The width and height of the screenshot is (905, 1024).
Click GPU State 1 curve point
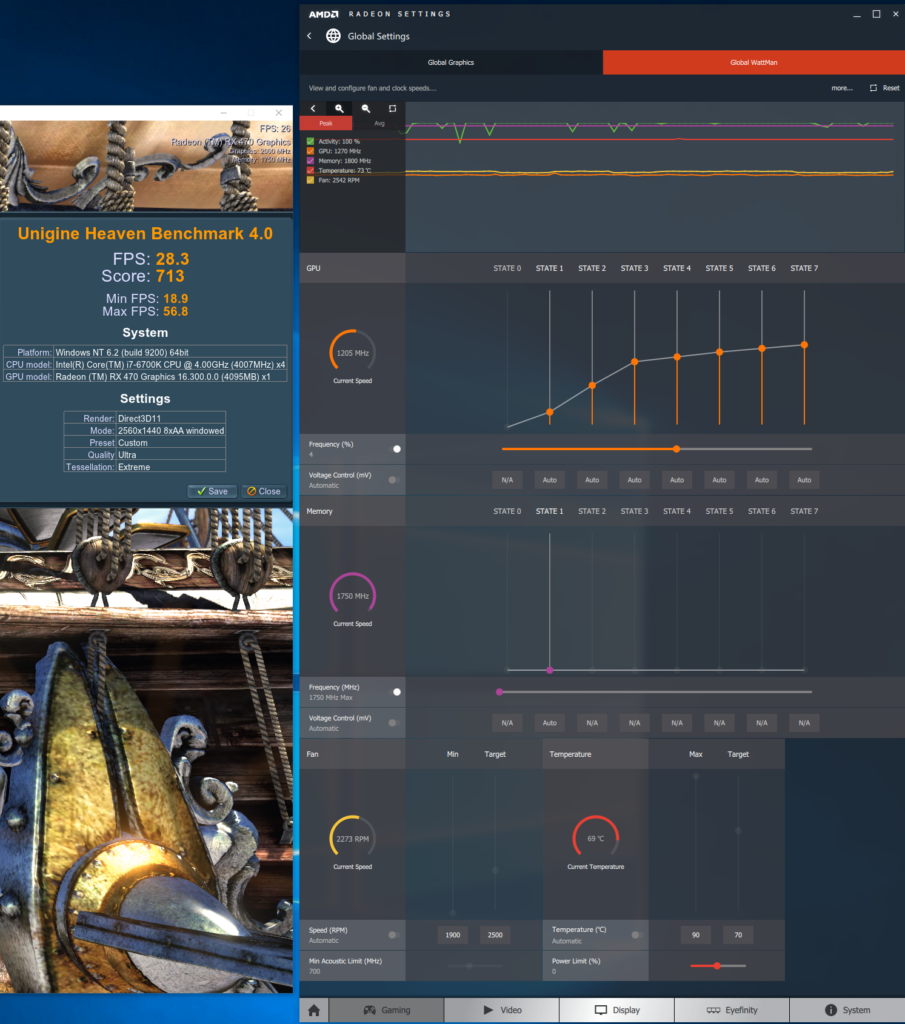[550, 413]
